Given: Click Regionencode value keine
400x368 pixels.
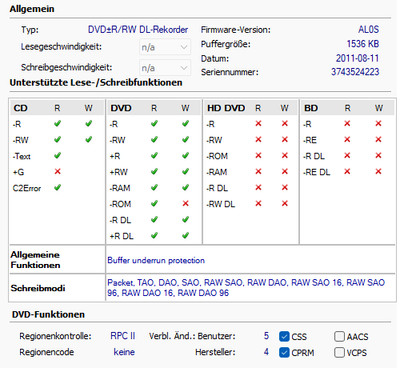Looking at the screenshot, I should (124, 352).
